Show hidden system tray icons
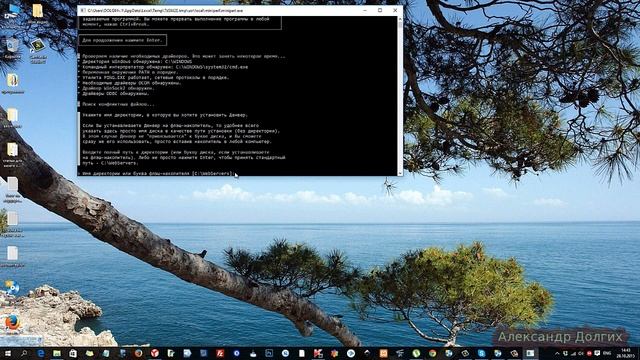Screen dimensions: 640x360 557,353
